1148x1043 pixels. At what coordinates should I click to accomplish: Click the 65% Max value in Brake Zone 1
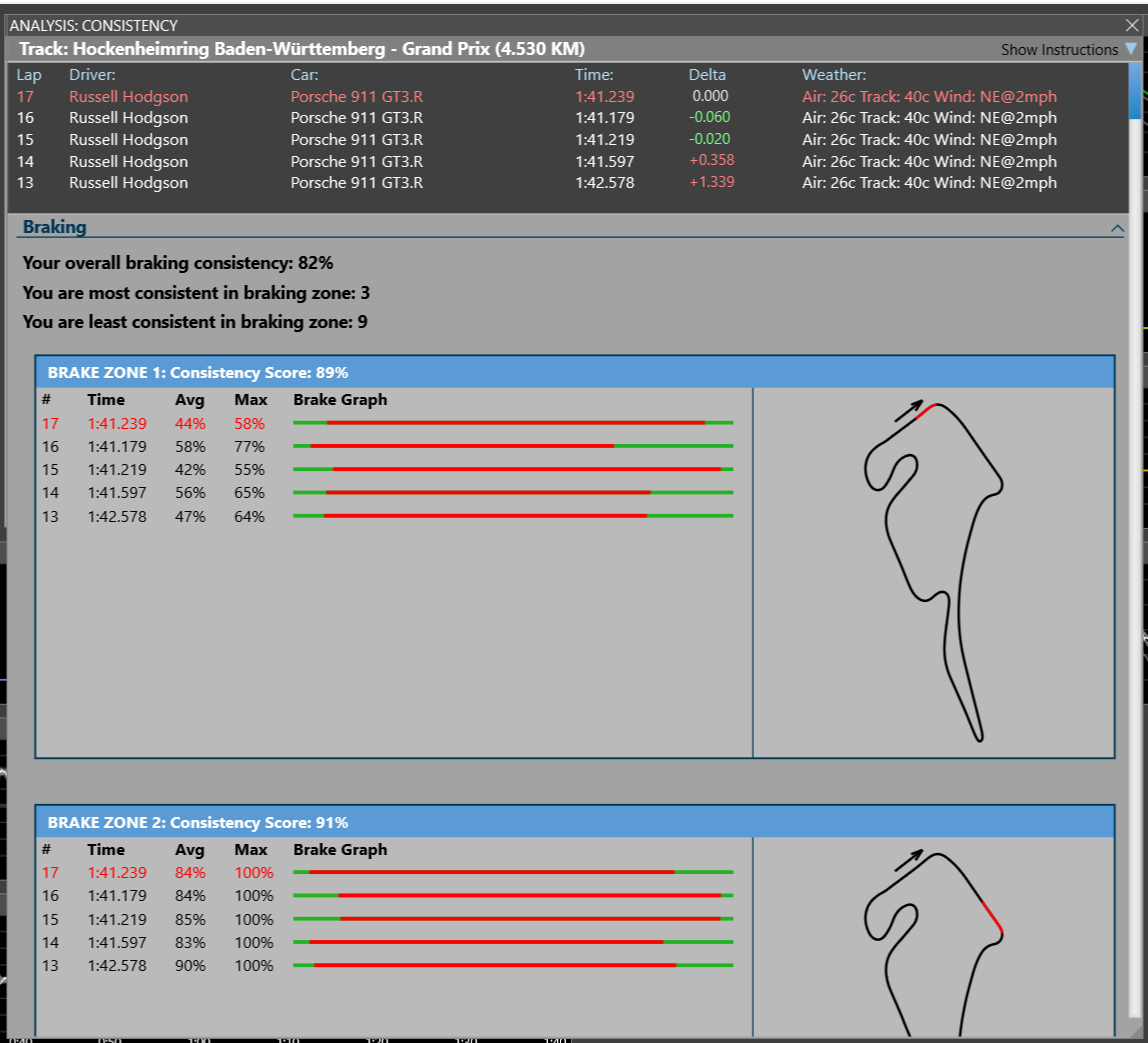(x=250, y=493)
